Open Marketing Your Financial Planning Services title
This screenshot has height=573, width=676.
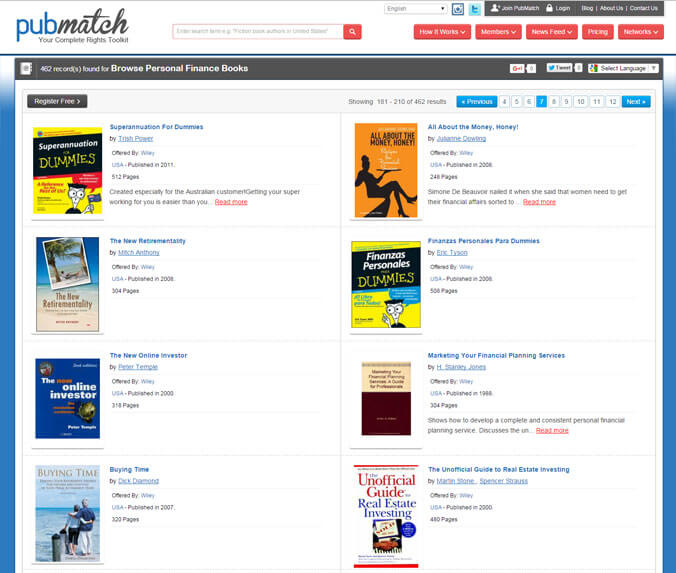[496, 355]
